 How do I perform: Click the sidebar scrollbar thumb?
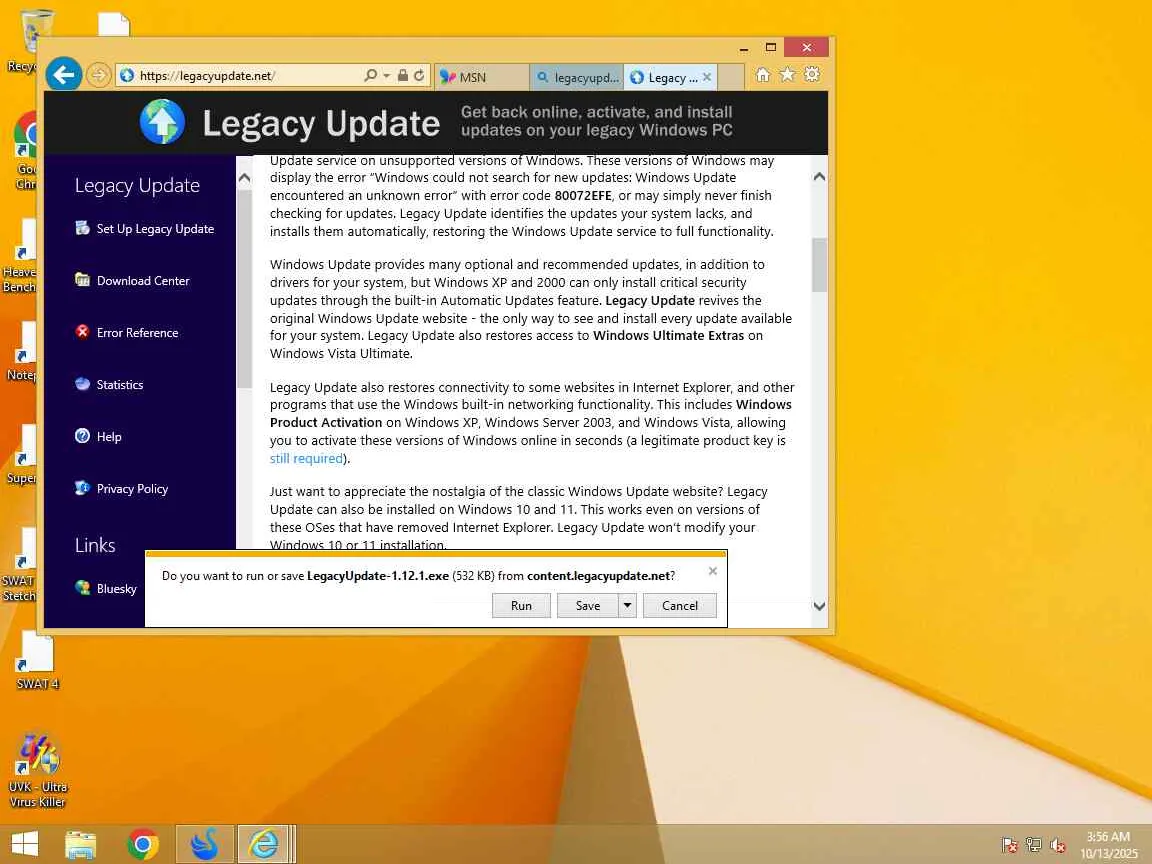245,289
